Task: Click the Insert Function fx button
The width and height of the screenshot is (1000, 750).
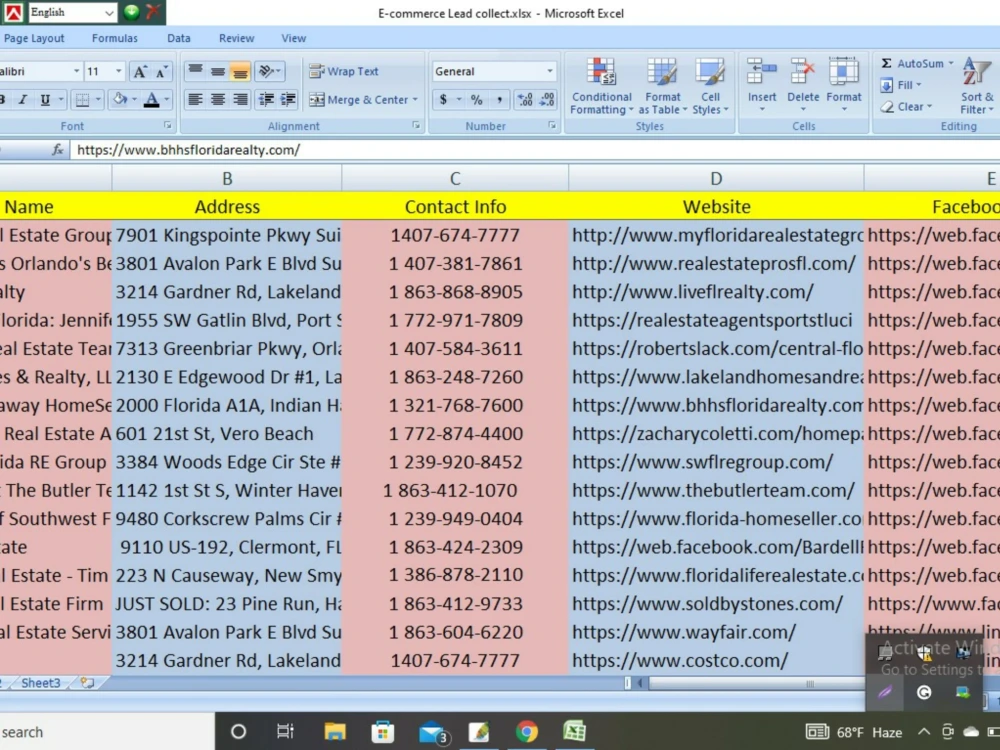Action: (57, 150)
